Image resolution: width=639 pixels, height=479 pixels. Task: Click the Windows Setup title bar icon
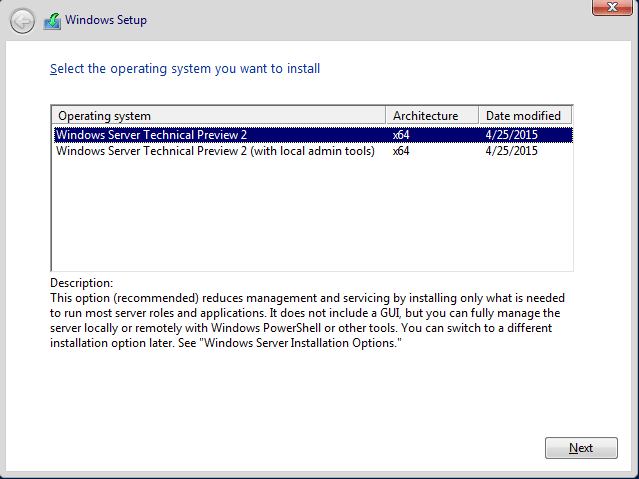coord(52,20)
